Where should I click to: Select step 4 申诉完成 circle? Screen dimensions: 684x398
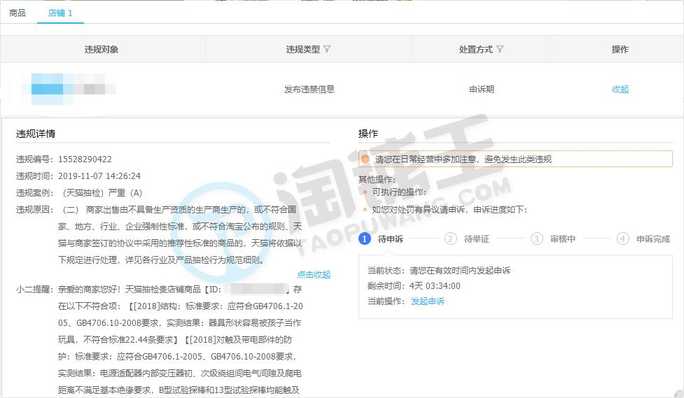[623, 239]
